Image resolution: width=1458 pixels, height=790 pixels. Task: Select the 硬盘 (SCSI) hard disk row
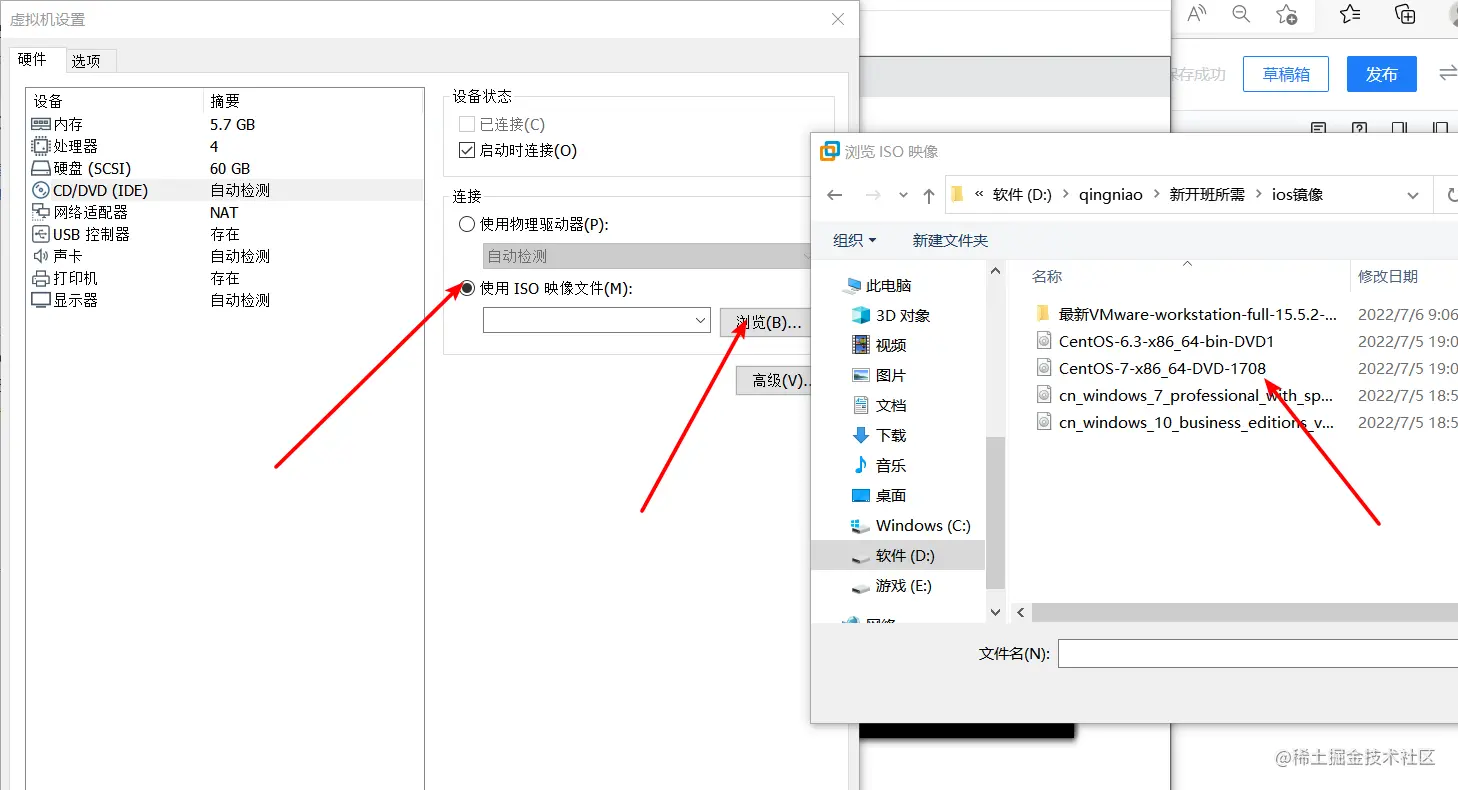pos(227,168)
